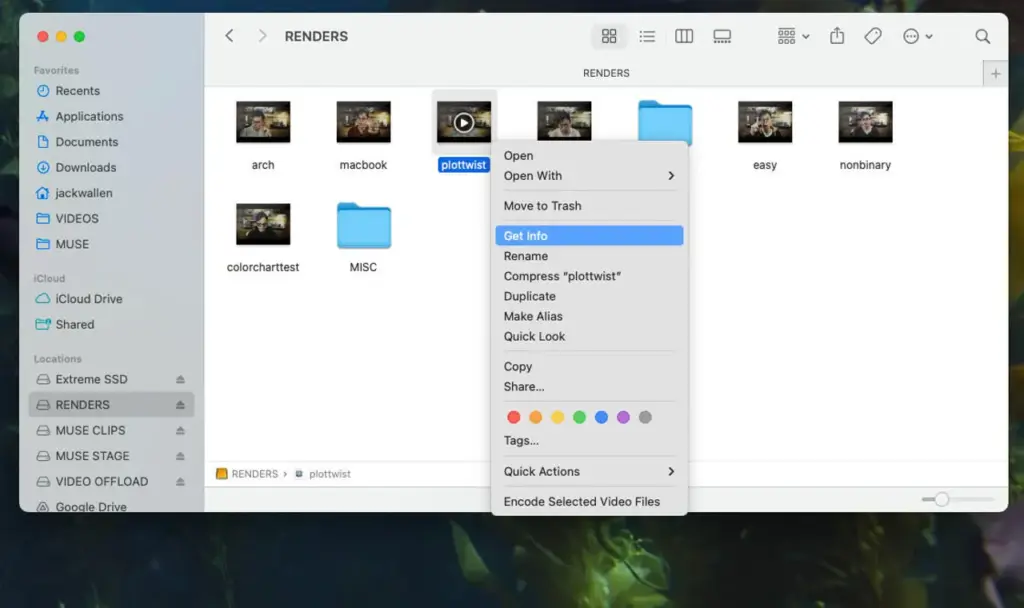The image size is (1024, 608).
Task: Click the Share toolbar icon
Action: pyautogui.click(x=837, y=37)
